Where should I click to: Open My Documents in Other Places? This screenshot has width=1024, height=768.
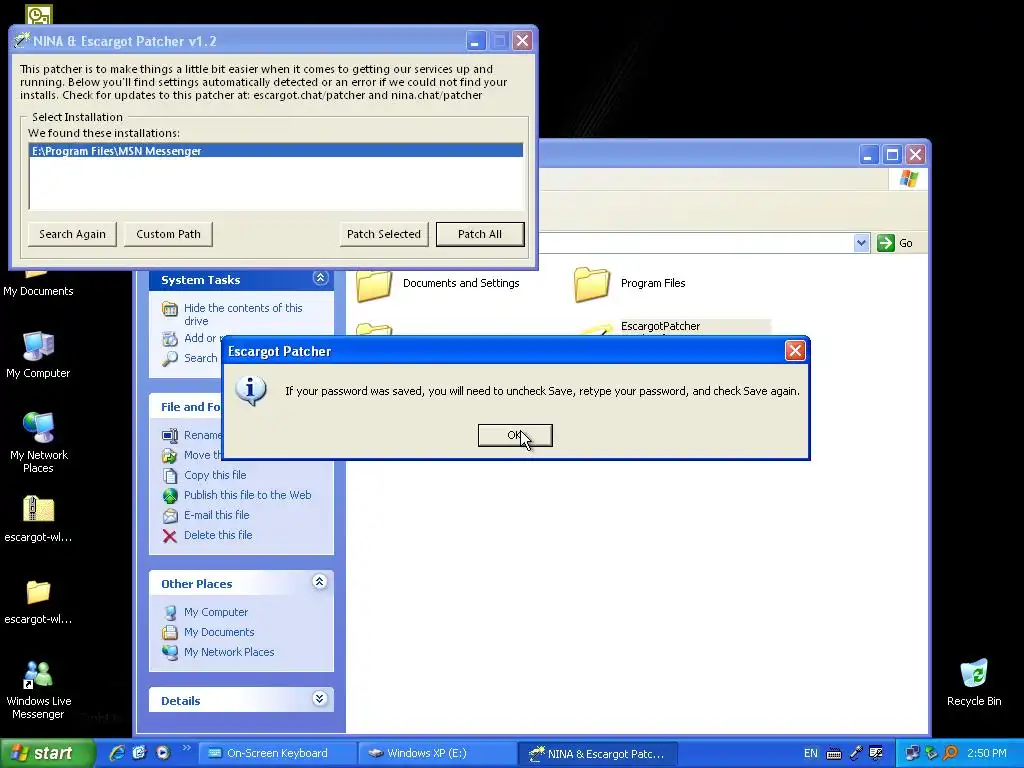(x=219, y=632)
